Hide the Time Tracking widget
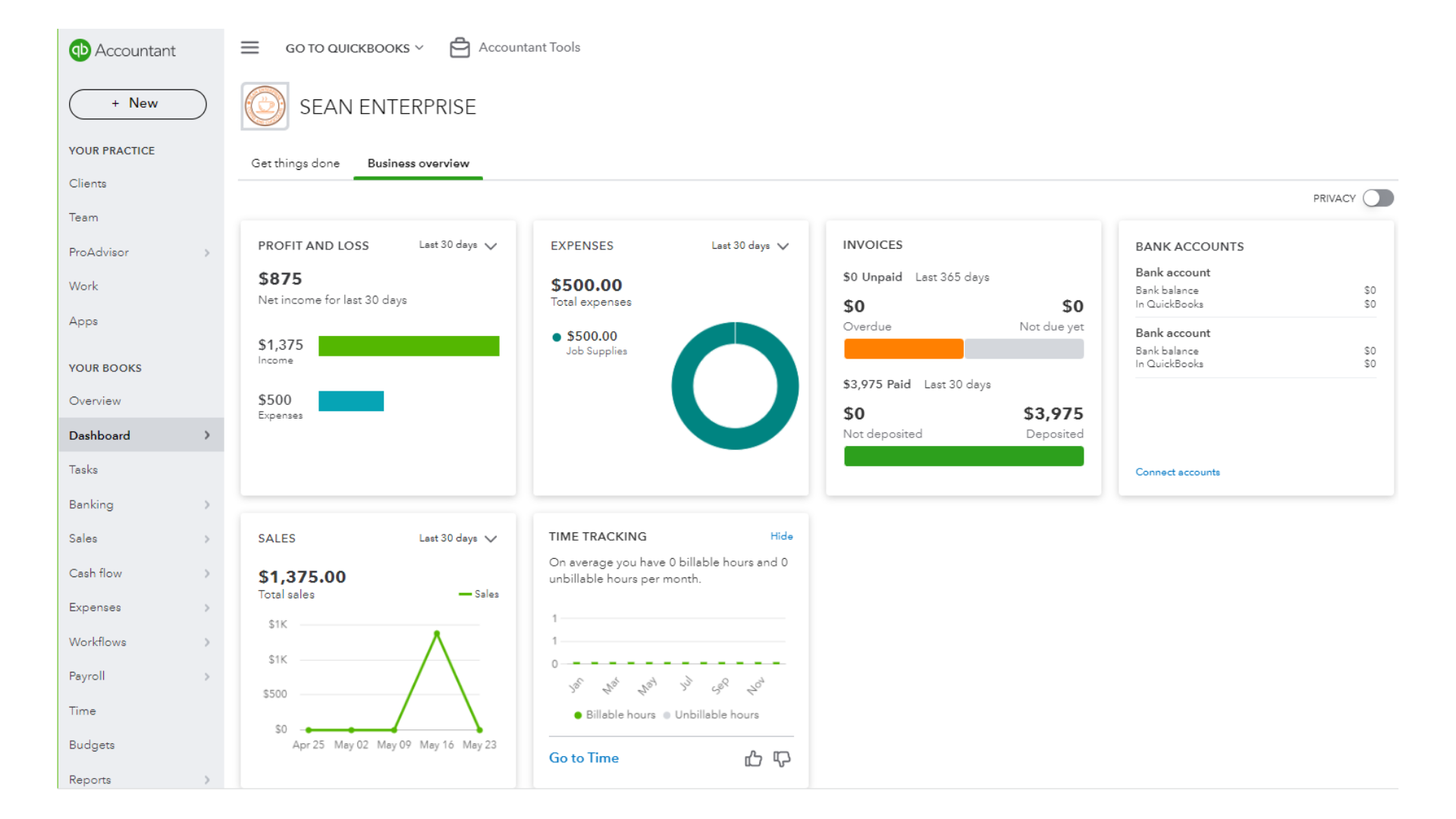This screenshot has width=1456, height=819. (781, 536)
